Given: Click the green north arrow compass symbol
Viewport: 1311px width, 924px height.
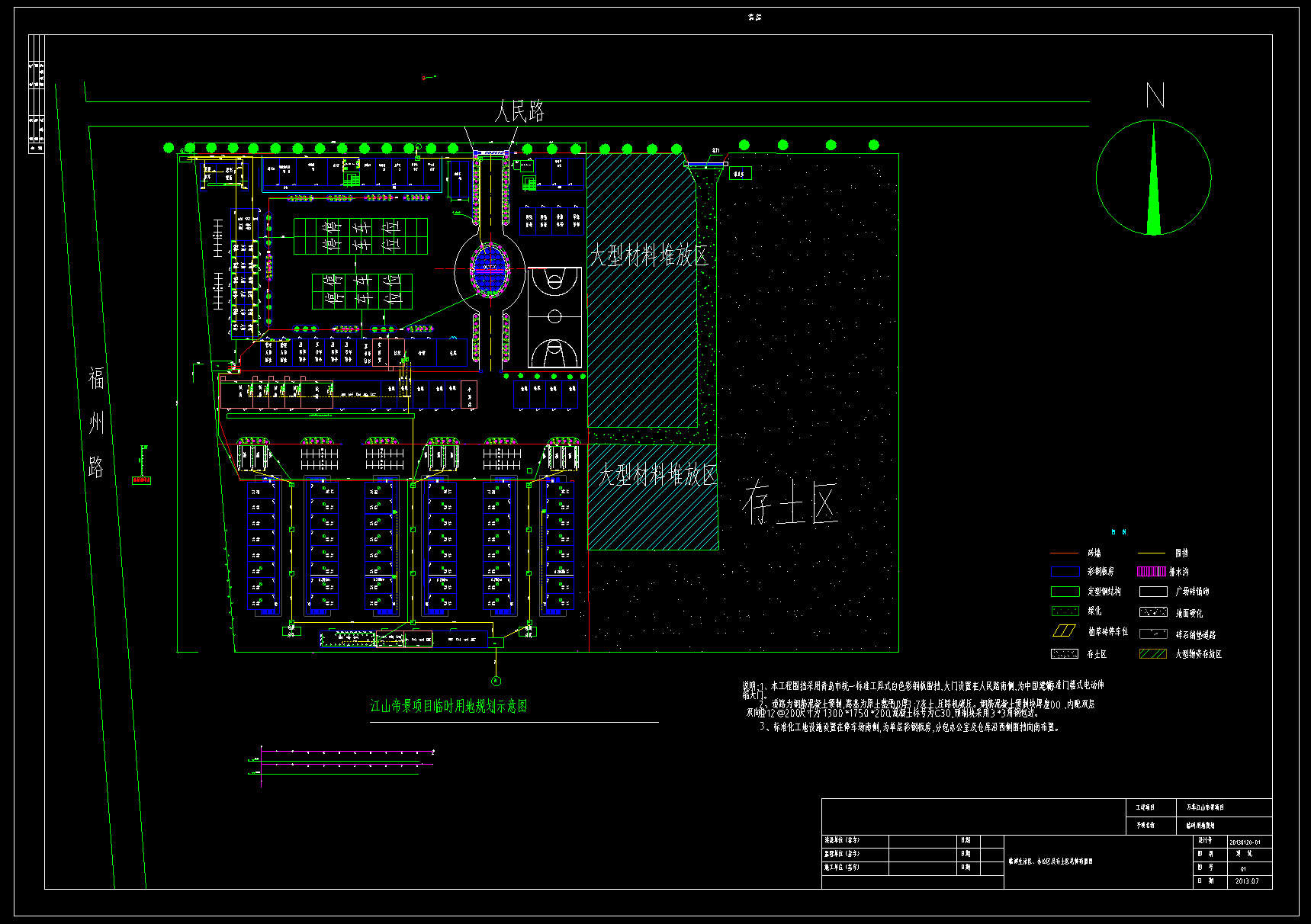Looking at the screenshot, I should point(1153,177).
